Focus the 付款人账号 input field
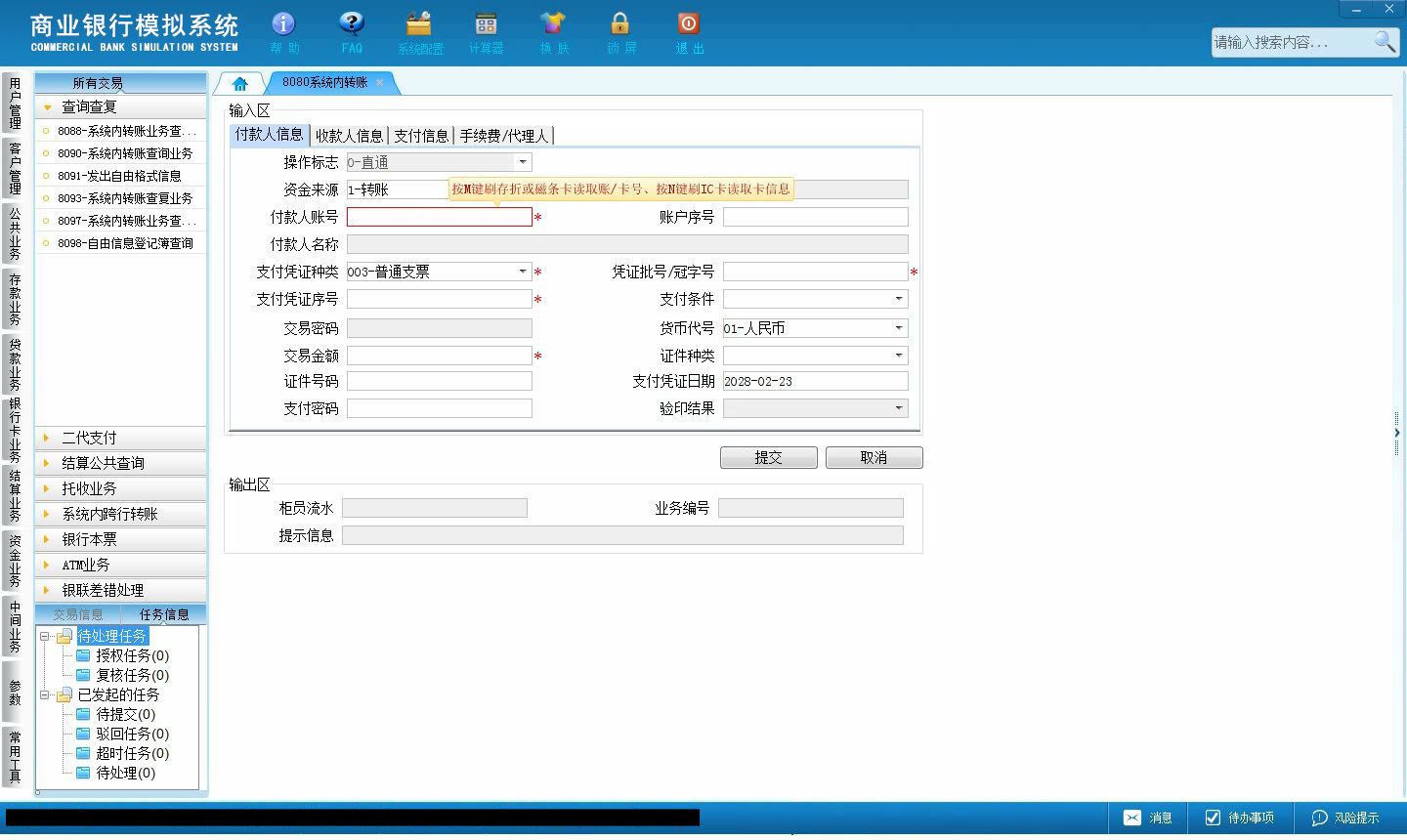This screenshot has width=1407, height=840. click(x=440, y=217)
